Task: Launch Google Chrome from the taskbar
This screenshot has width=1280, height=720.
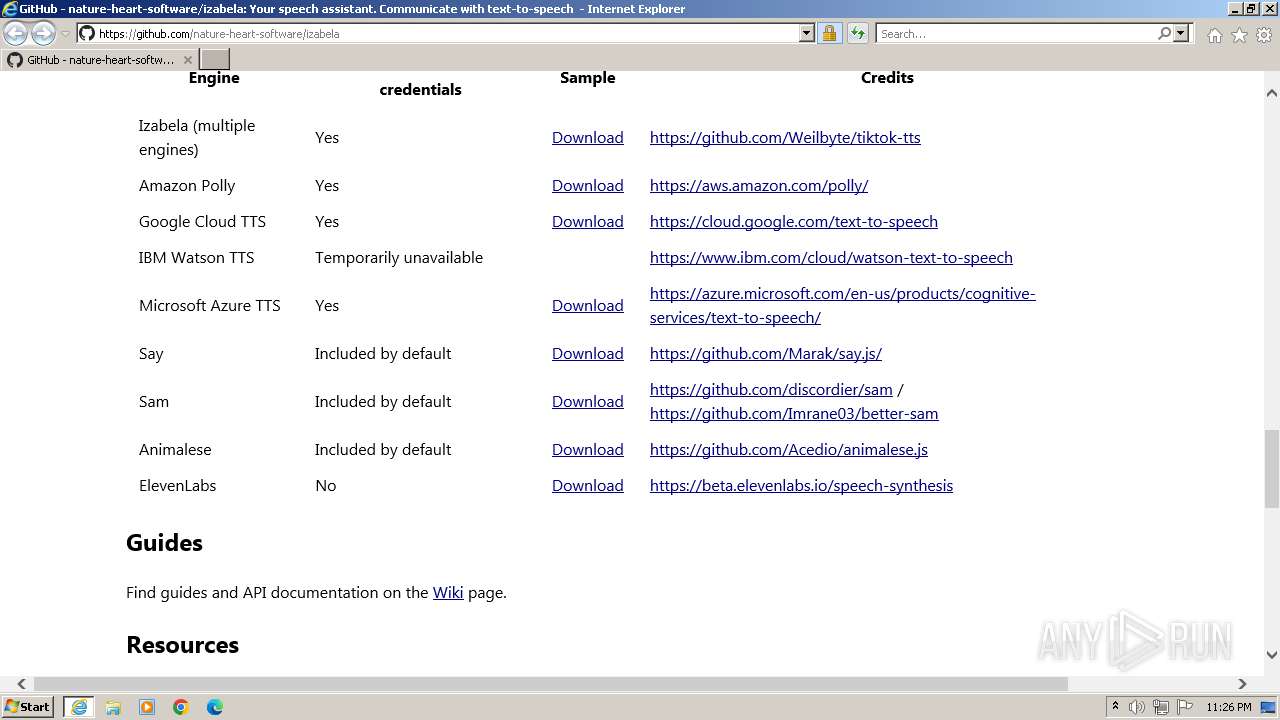Action: point(181,707)
